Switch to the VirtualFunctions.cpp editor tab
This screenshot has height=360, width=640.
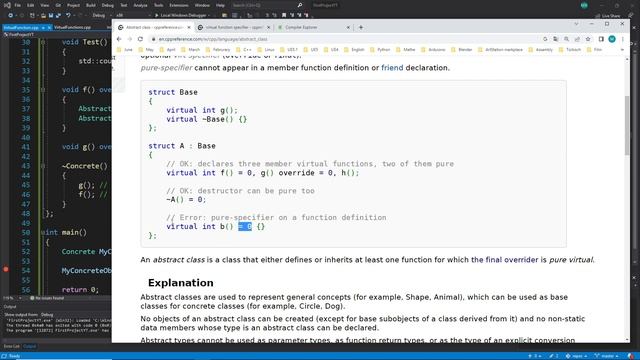coord(73,27)
